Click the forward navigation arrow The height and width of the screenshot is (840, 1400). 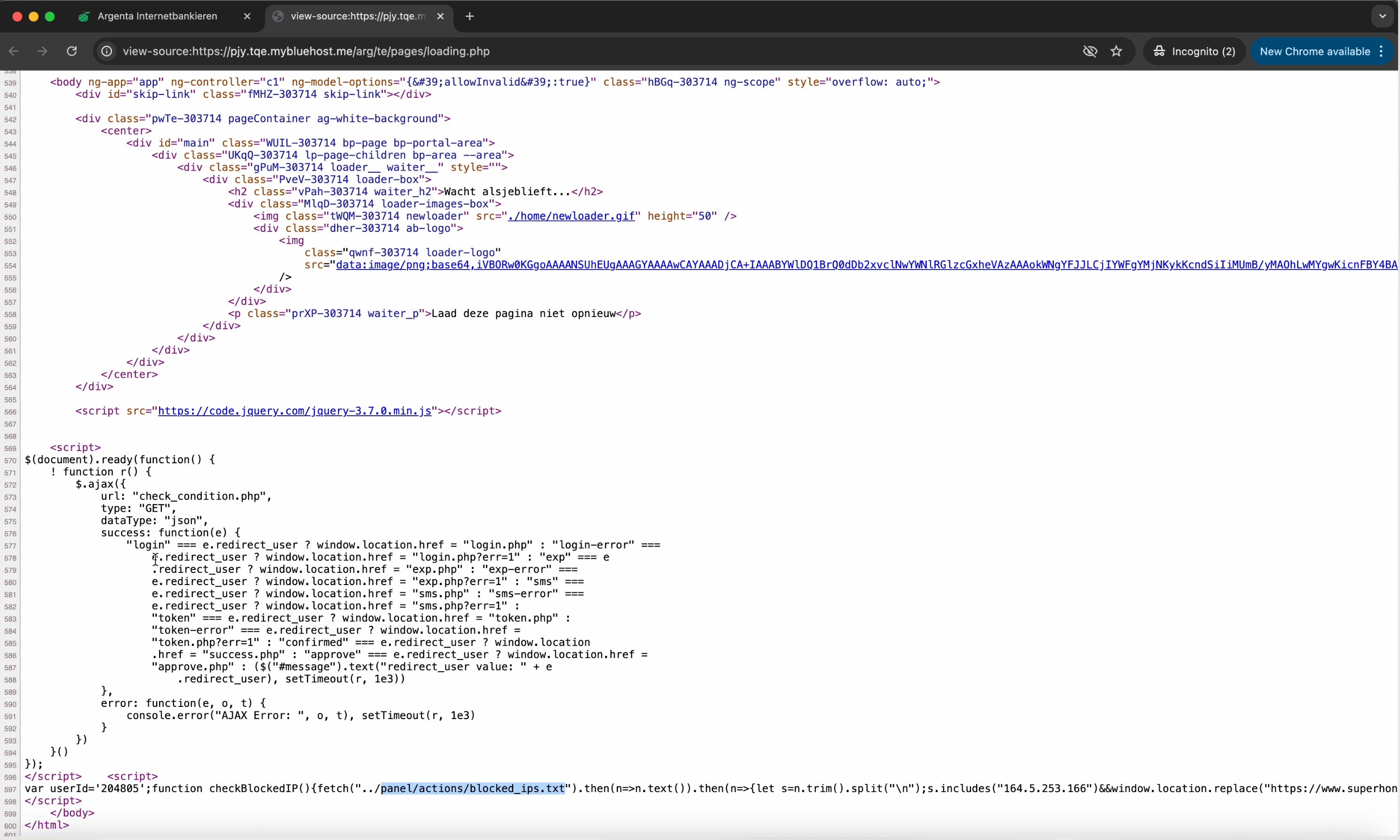42,52
